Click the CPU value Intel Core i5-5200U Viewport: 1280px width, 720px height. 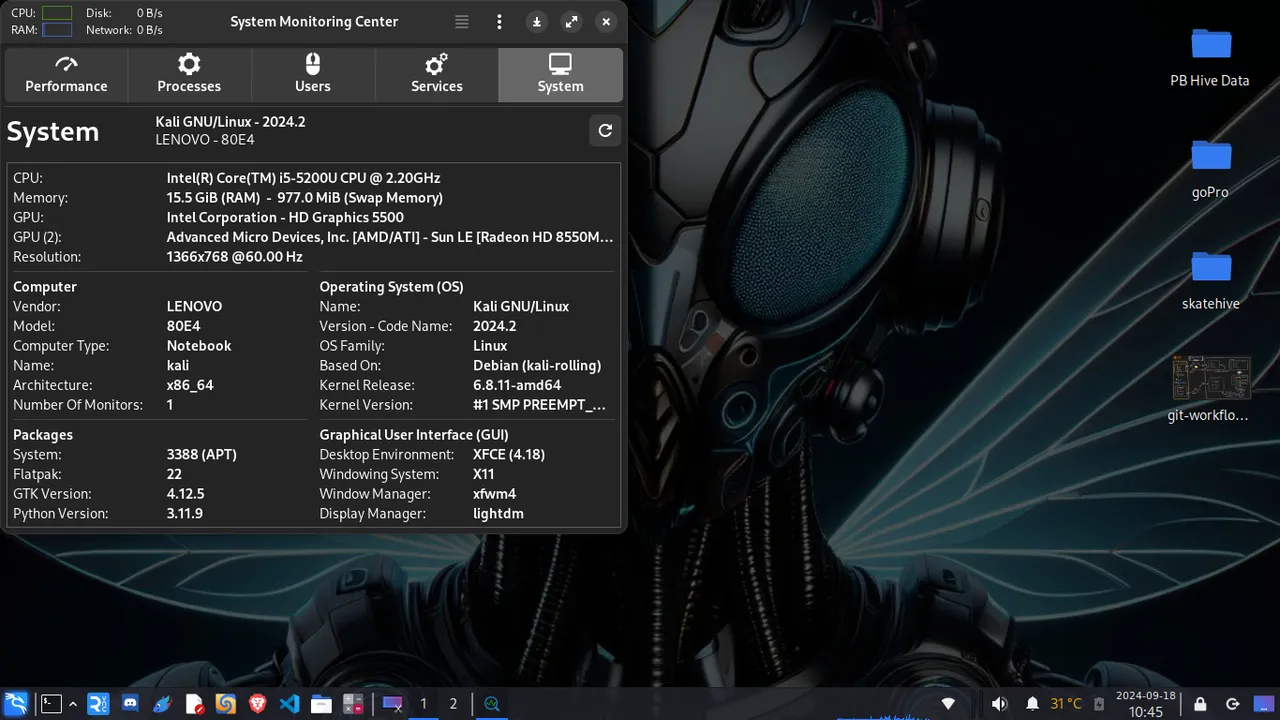tap(303, 178)
